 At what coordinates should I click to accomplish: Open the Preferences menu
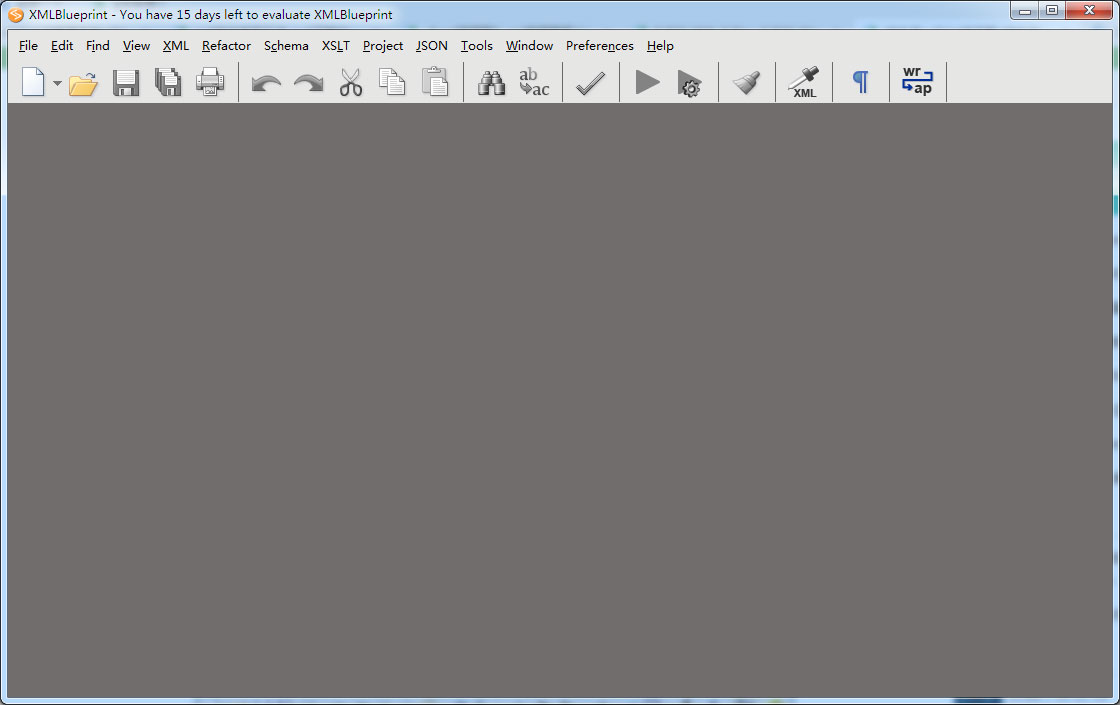pos(599,46)
